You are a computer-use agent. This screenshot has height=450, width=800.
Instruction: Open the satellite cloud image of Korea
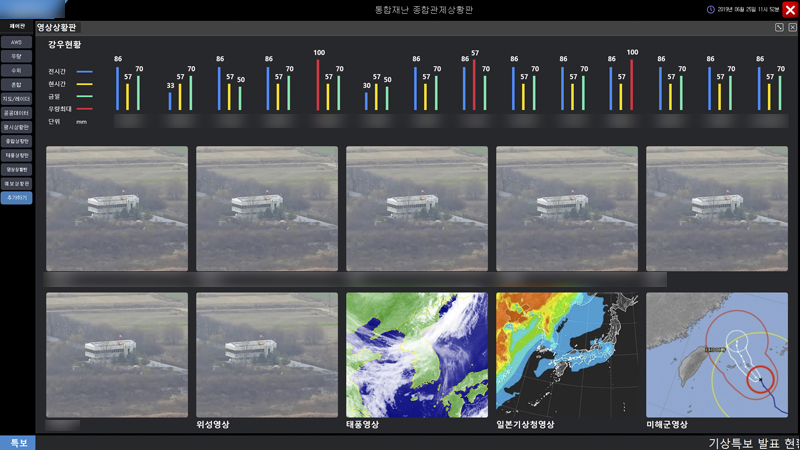pos(417,355)
